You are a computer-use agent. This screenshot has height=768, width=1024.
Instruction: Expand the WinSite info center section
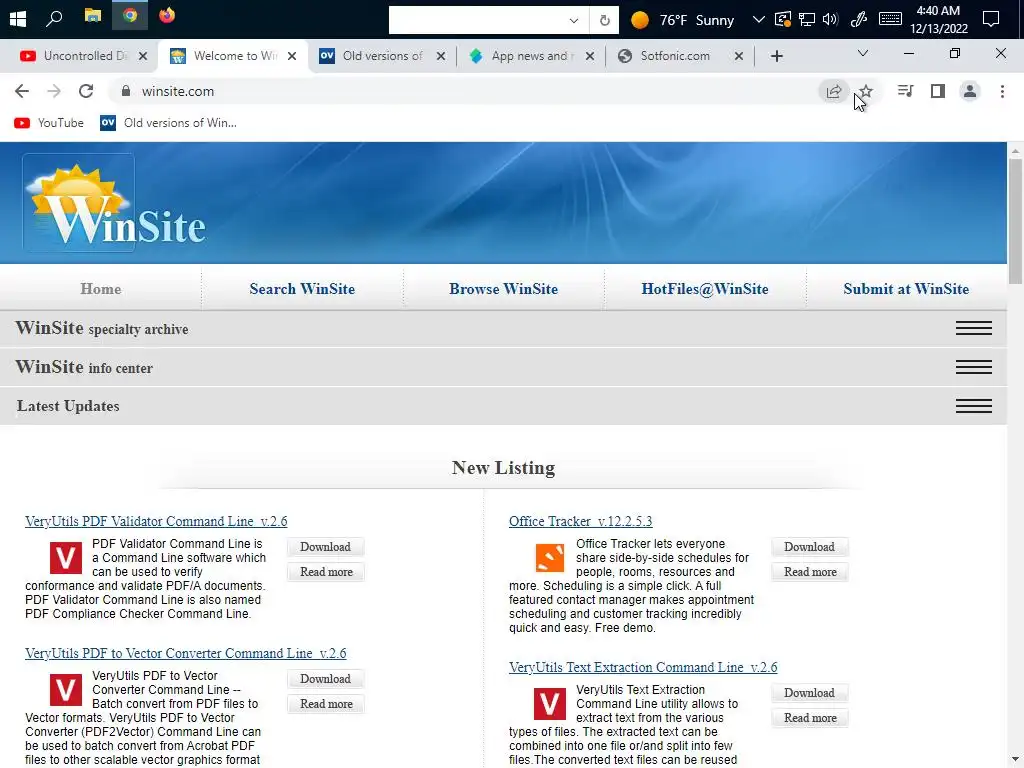click(x=974, y=367)
